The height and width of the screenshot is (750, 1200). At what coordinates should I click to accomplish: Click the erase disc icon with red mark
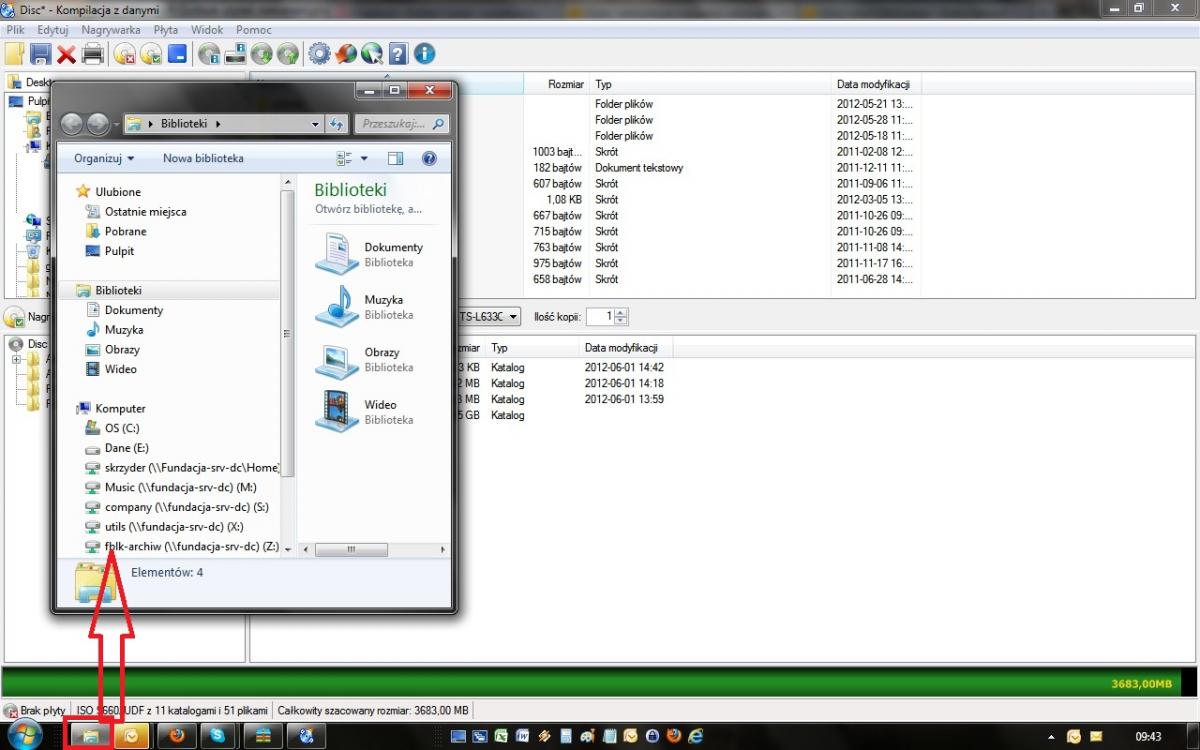pos(125,54)
